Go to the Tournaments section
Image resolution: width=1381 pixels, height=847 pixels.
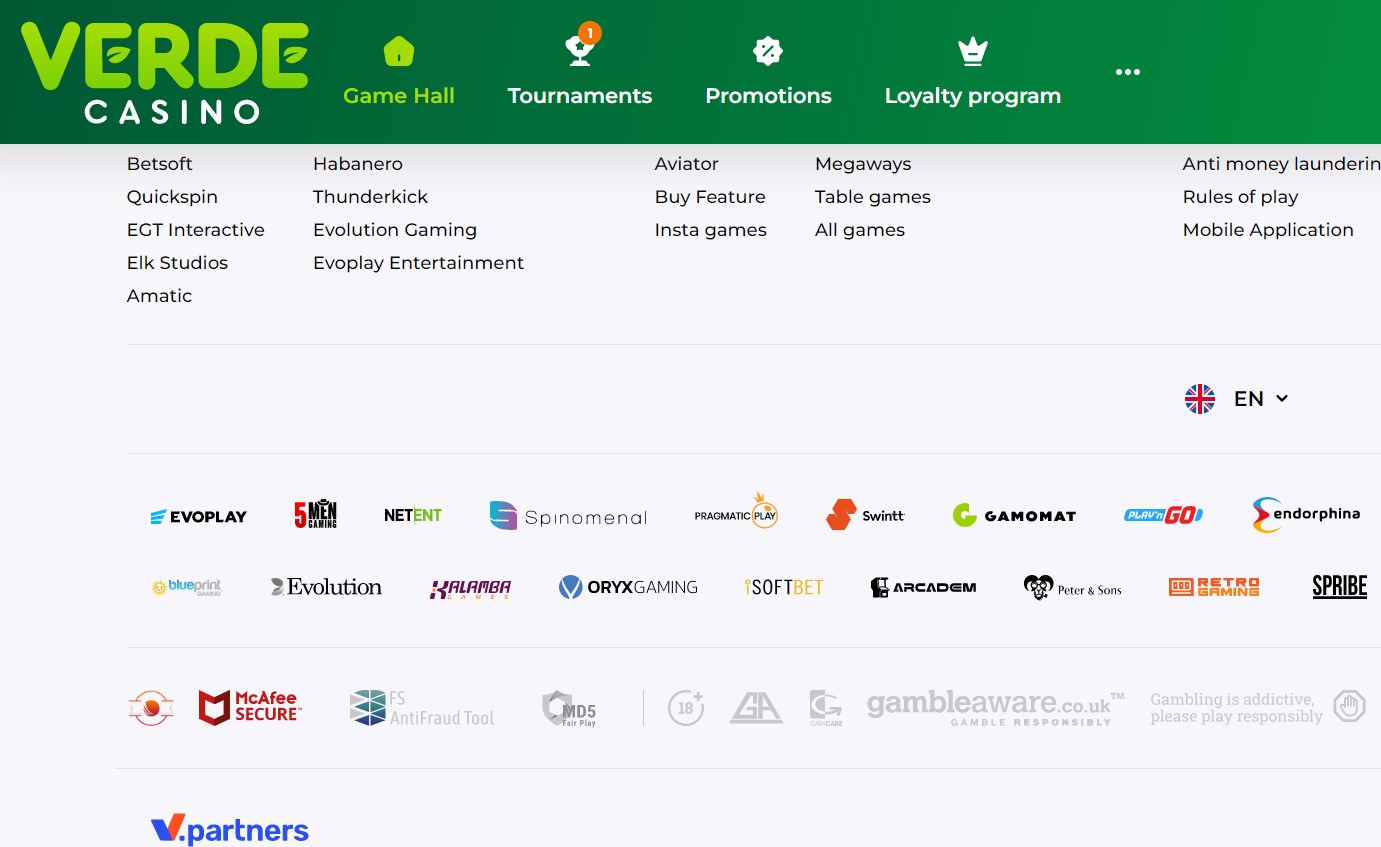click(579, 73)
